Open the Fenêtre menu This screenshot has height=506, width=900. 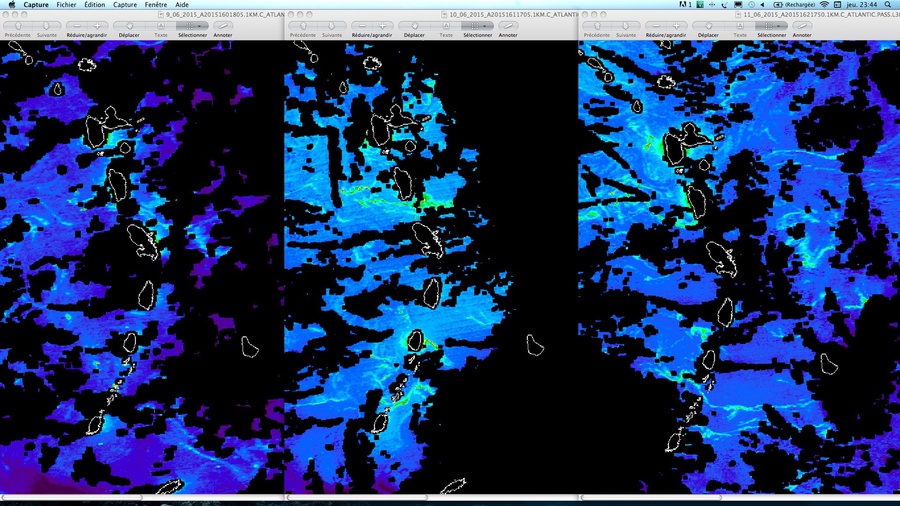[x=155, y=5]
